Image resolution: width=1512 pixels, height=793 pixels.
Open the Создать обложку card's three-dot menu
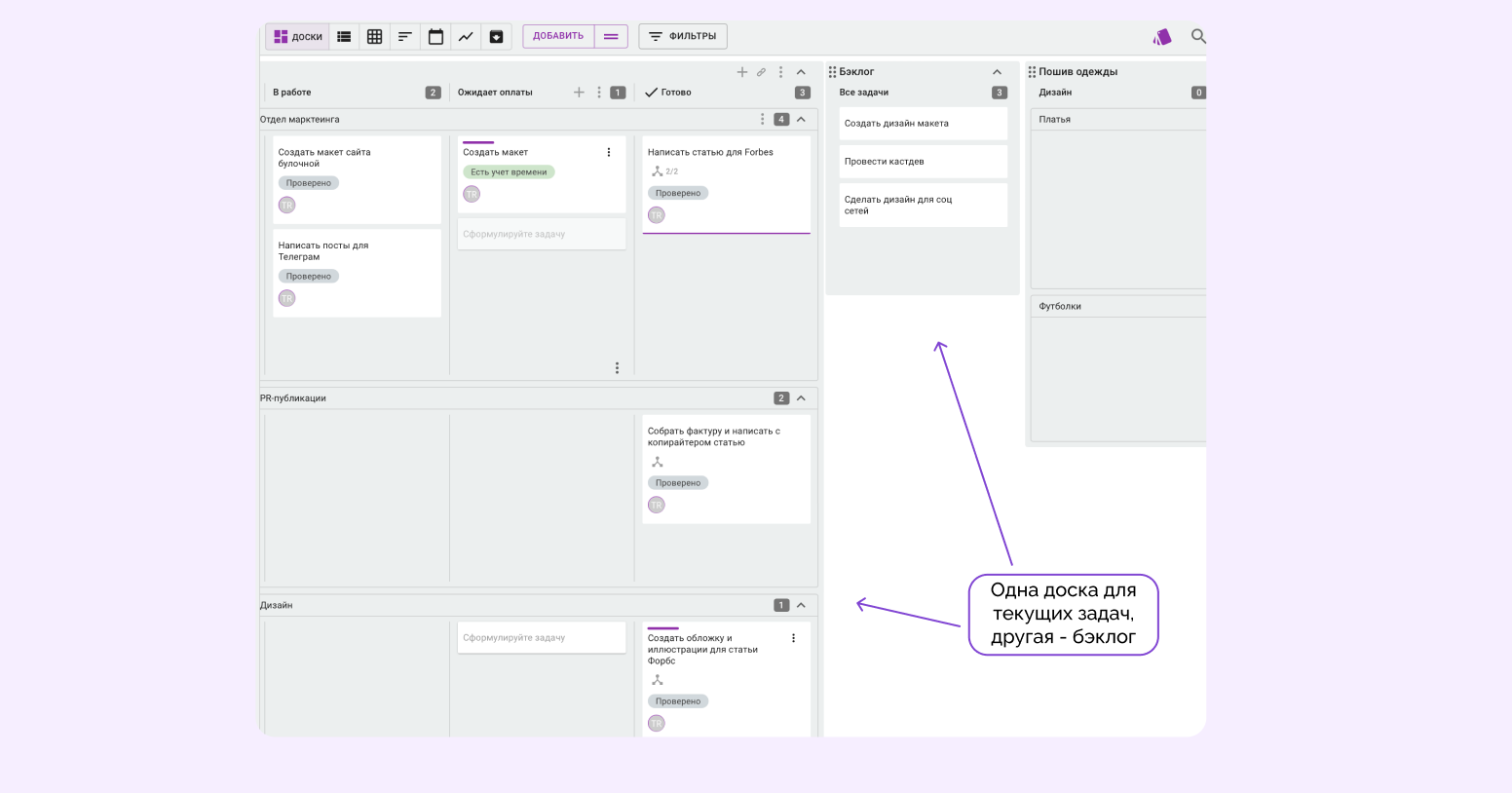793,638
